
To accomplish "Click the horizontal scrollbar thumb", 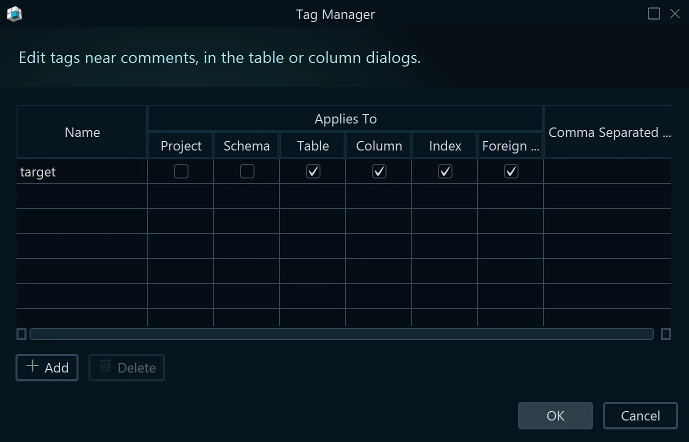I will (x=341, y=334).
